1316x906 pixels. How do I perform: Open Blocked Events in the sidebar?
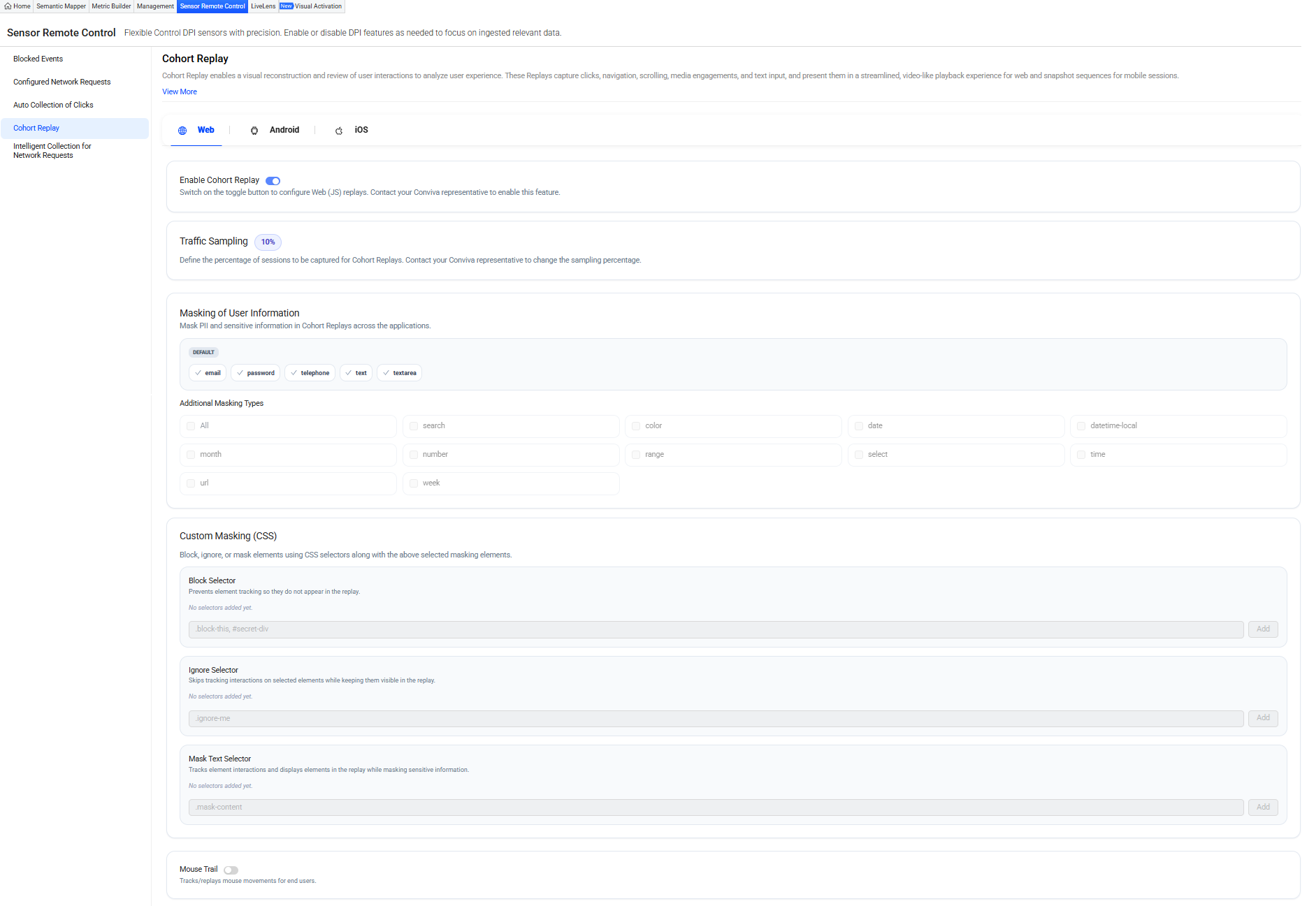point(38,59)
